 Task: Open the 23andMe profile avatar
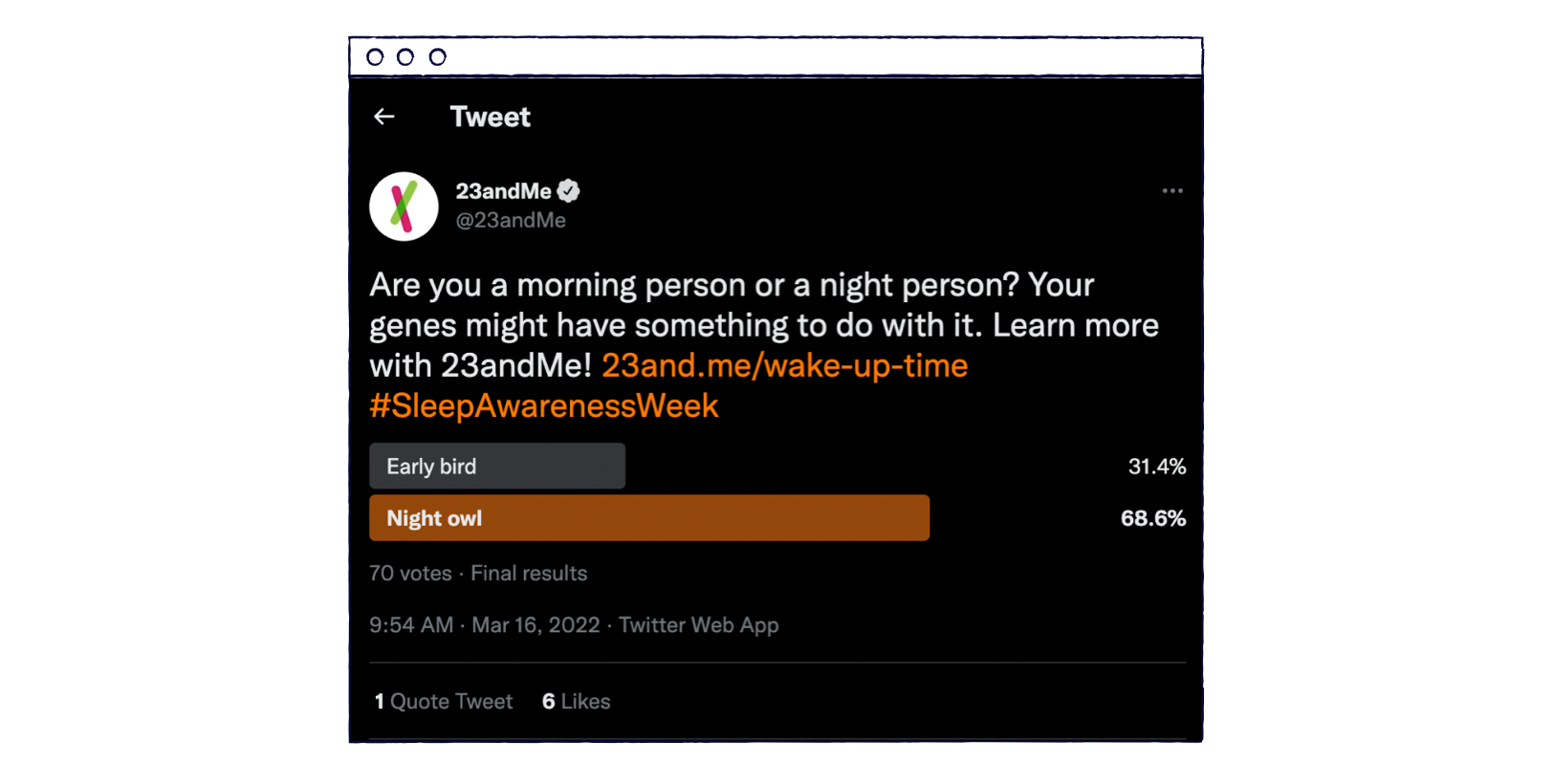(404, 207)
